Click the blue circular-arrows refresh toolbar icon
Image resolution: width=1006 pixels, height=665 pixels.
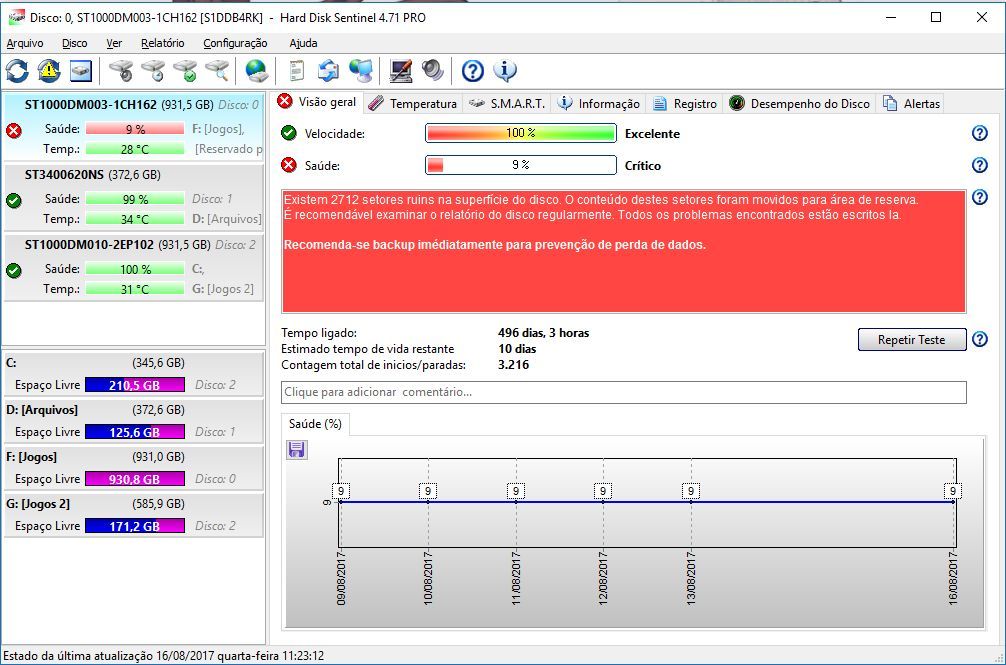click(17, 71)
